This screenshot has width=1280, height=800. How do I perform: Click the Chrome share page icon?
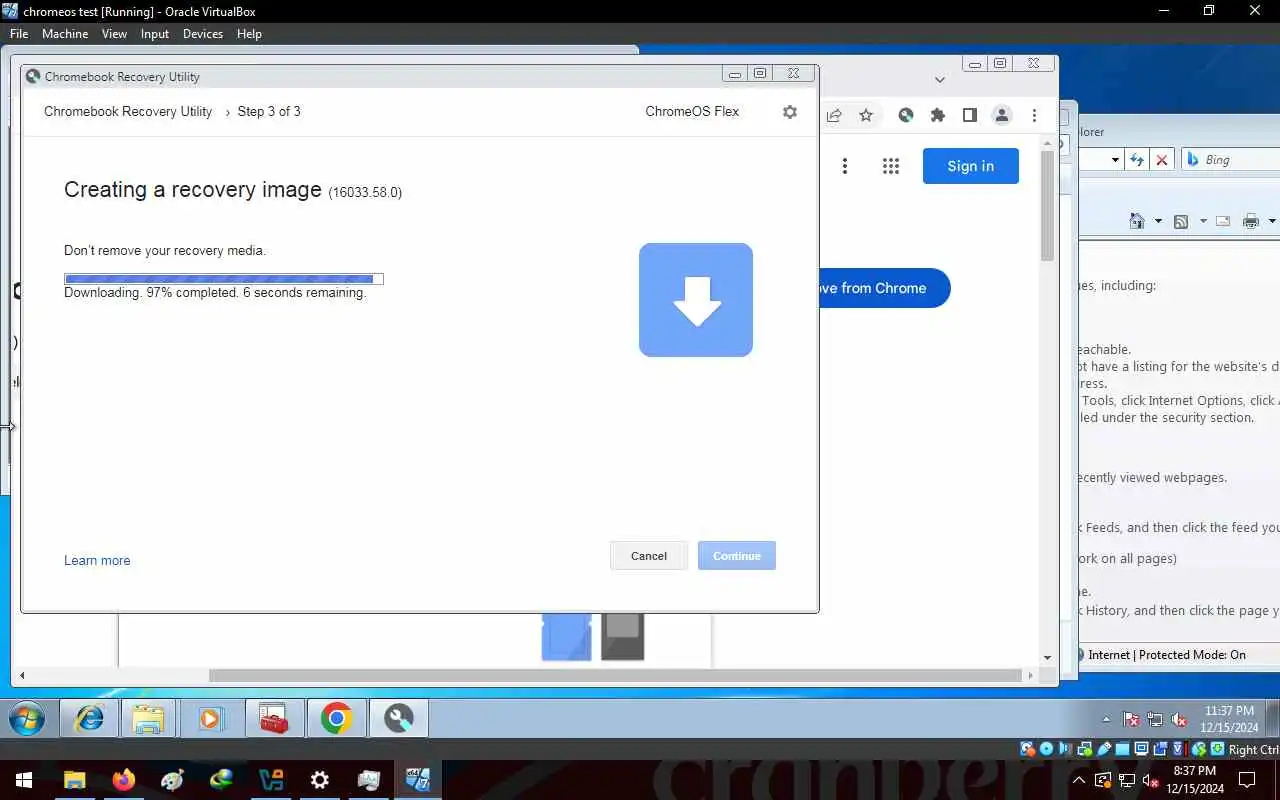click(834, 115)
